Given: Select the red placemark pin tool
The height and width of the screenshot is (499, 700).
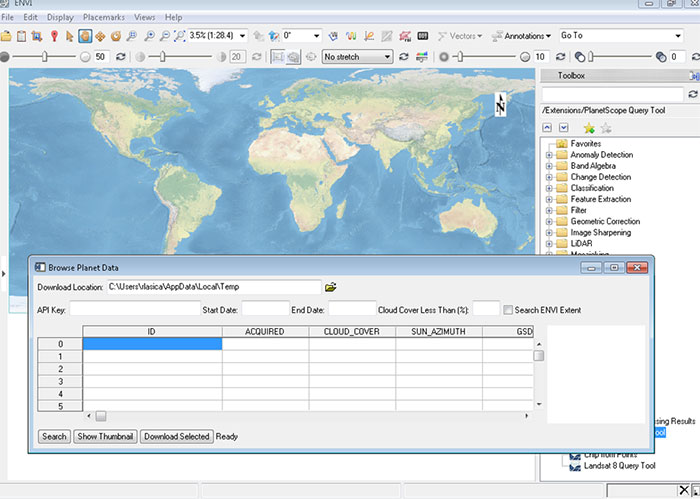Looking at the screenshot, I should point(54,37).
